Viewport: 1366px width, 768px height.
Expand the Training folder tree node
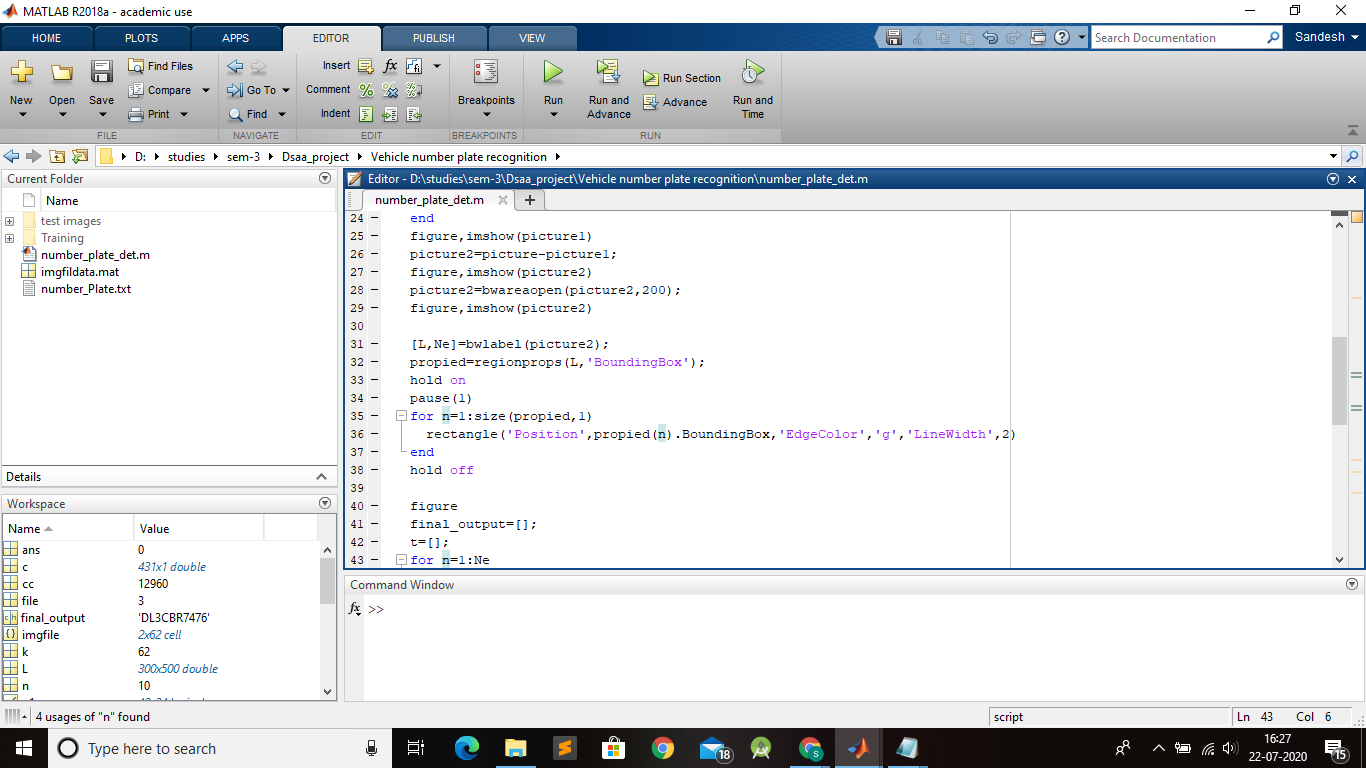[x=10, y=238]
